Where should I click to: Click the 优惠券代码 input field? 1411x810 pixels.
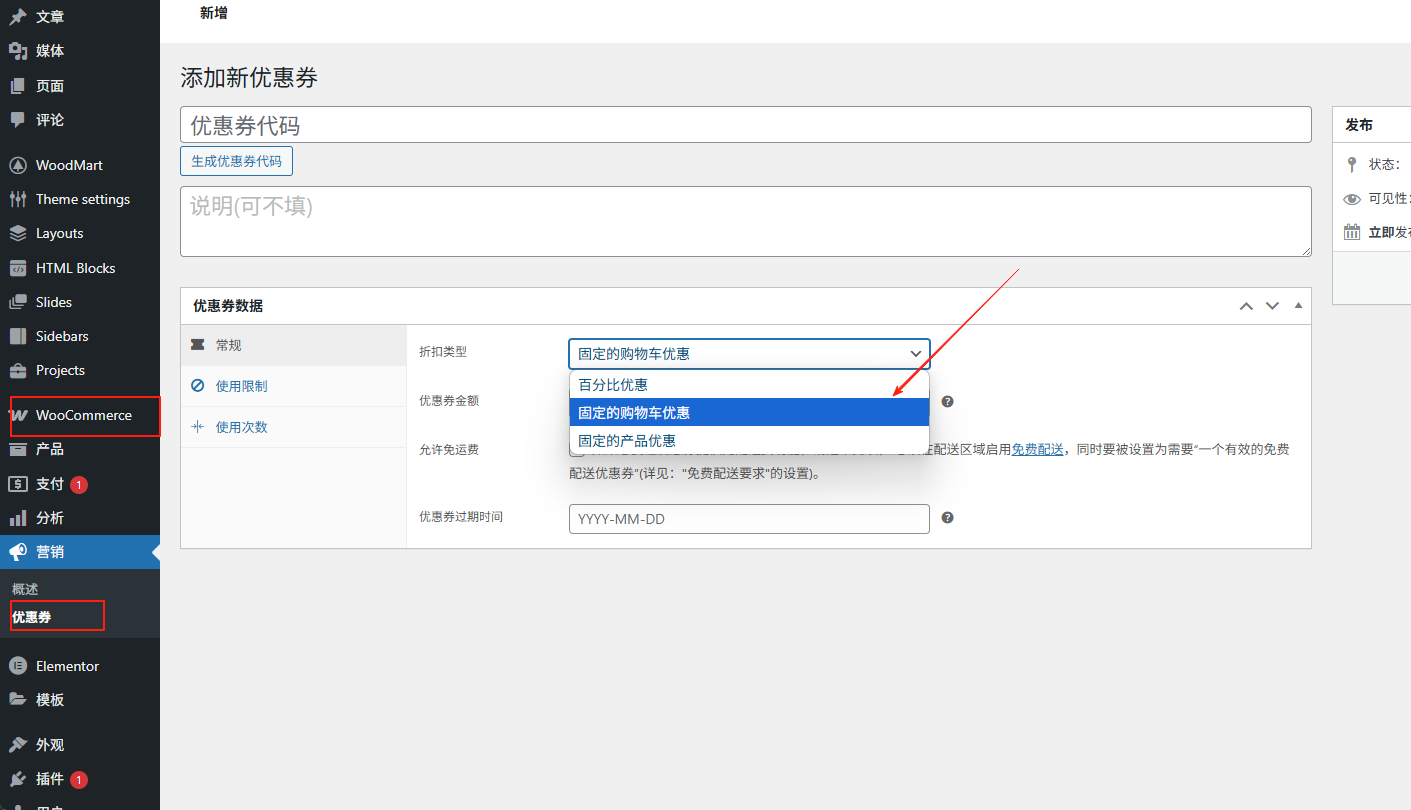pyautogui.click(x=745, y=125)
